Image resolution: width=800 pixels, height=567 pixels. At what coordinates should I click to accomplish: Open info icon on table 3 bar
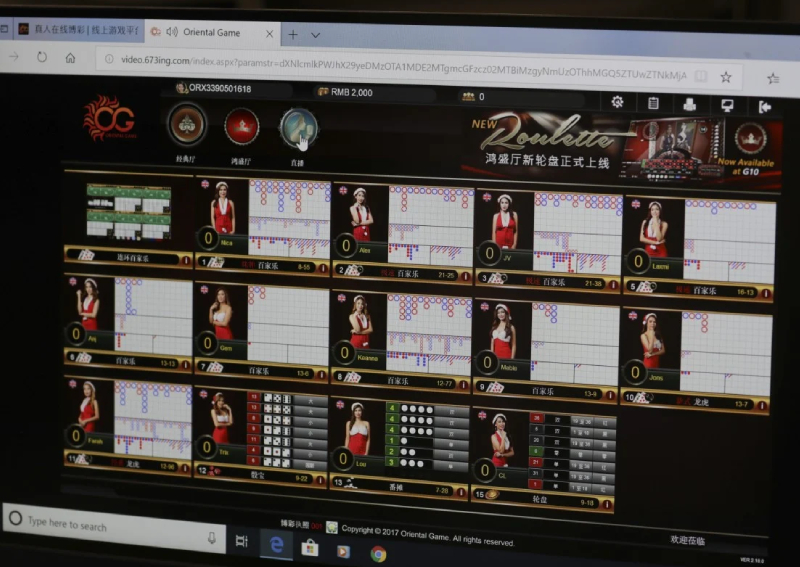pos(613,284)
